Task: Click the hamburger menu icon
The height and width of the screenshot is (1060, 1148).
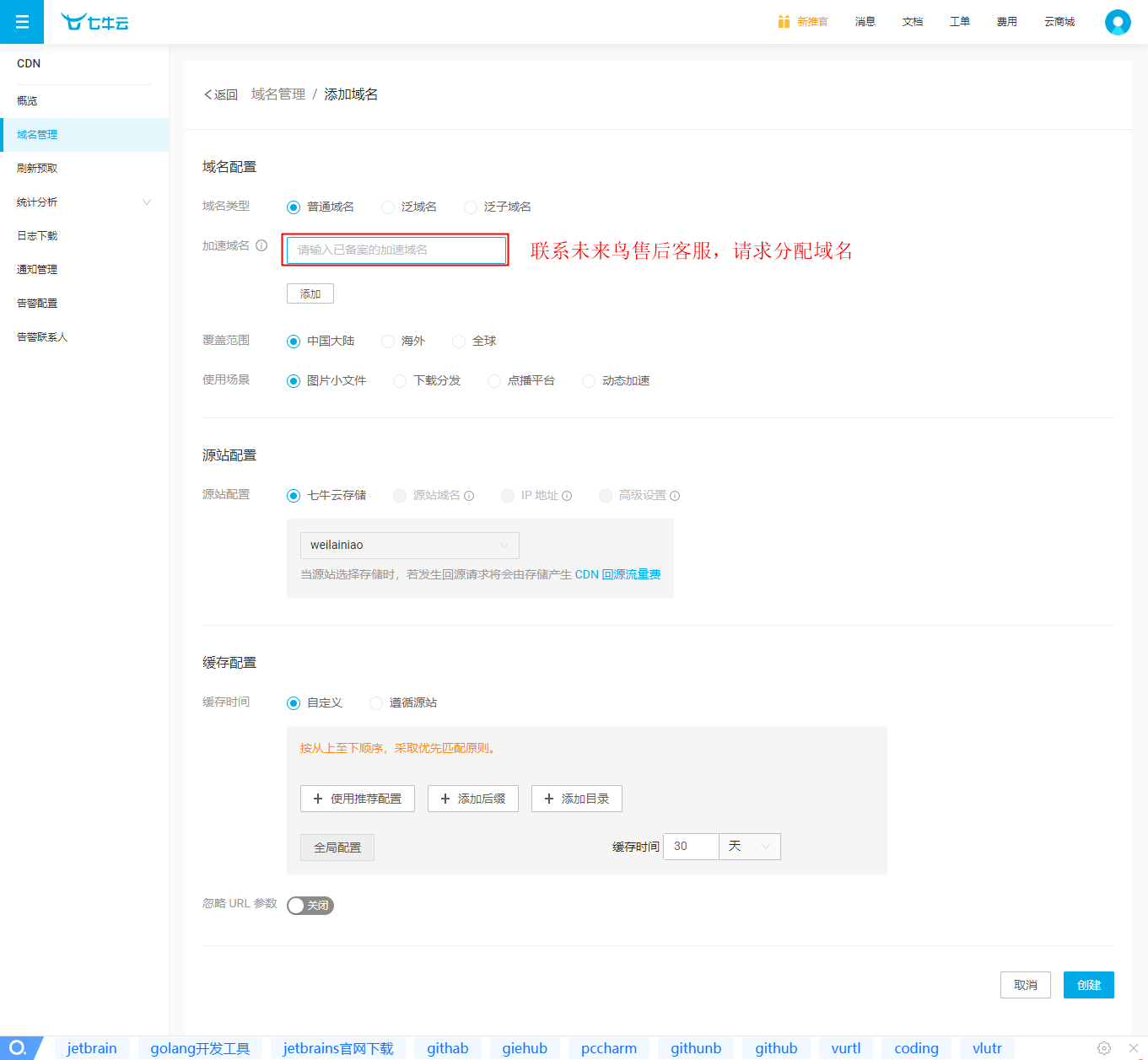Action: click(22, 22)
